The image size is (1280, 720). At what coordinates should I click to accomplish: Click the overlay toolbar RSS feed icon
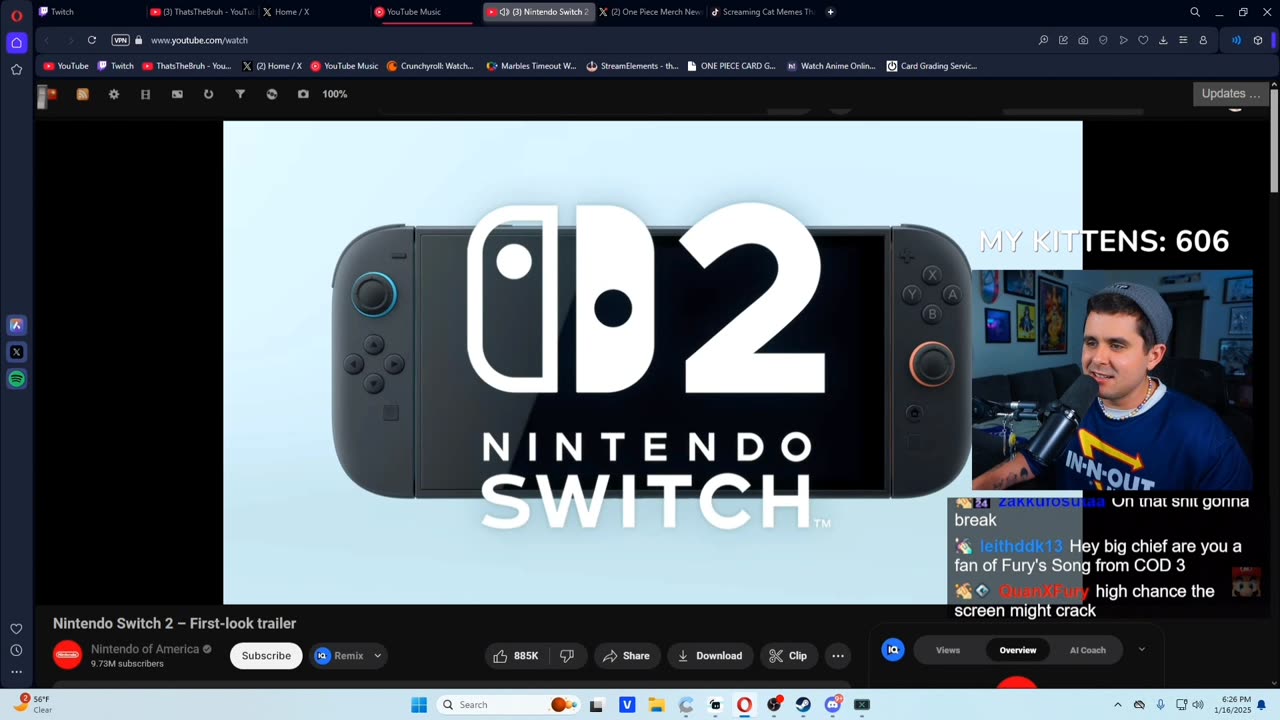(82, 94)
